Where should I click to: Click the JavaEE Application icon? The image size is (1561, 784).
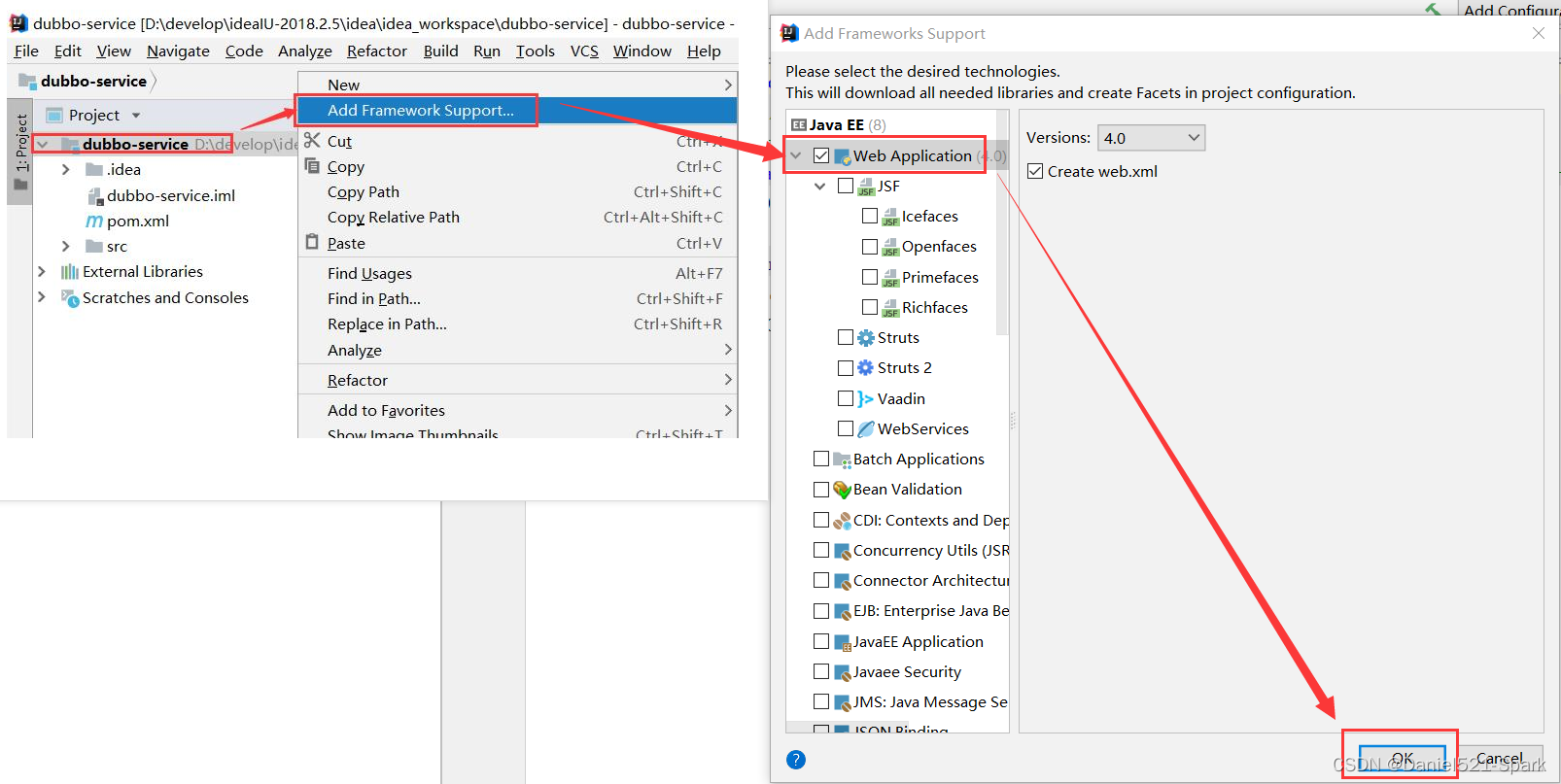[x=842, y=642]
